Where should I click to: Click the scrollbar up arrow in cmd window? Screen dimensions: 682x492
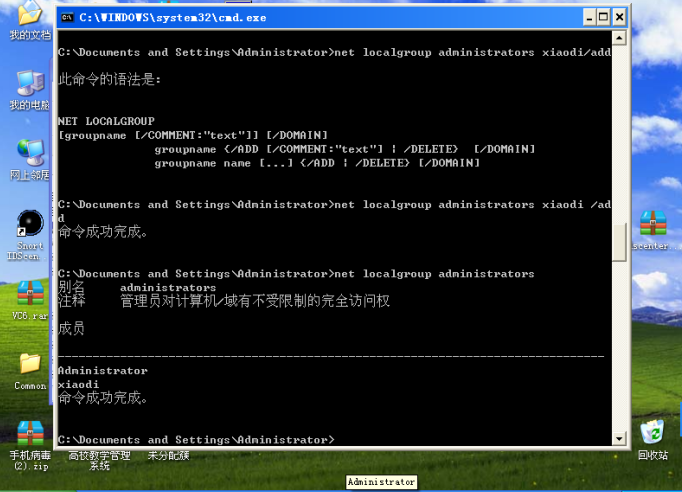pyautogui.click(x=618, y=38)
